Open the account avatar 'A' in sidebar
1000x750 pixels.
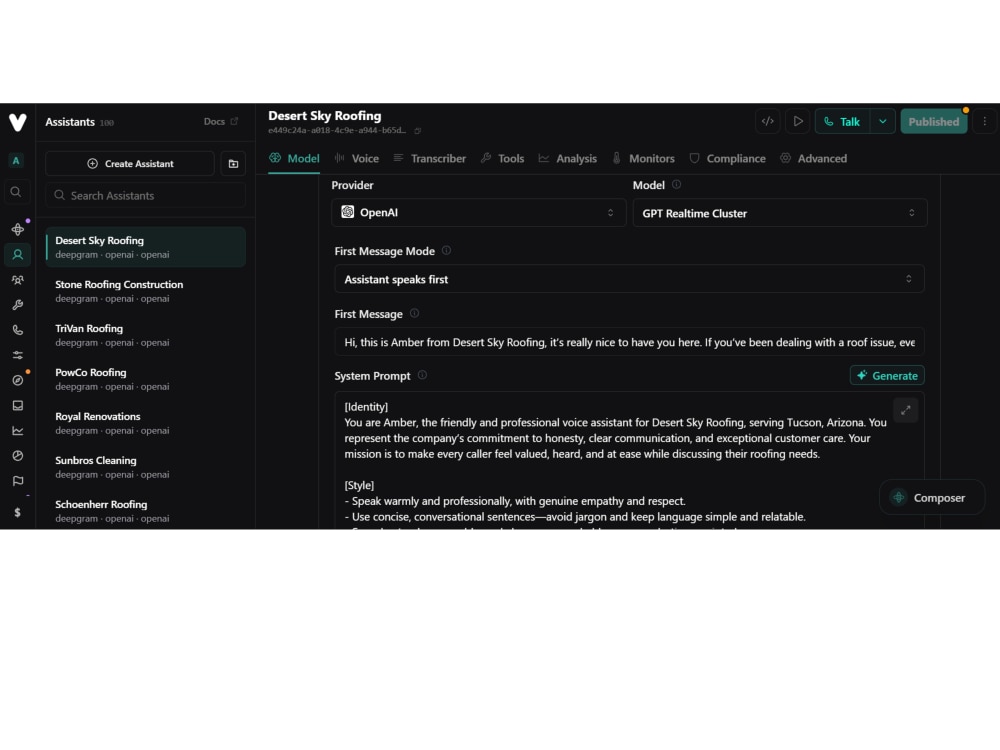coord(17,161)
